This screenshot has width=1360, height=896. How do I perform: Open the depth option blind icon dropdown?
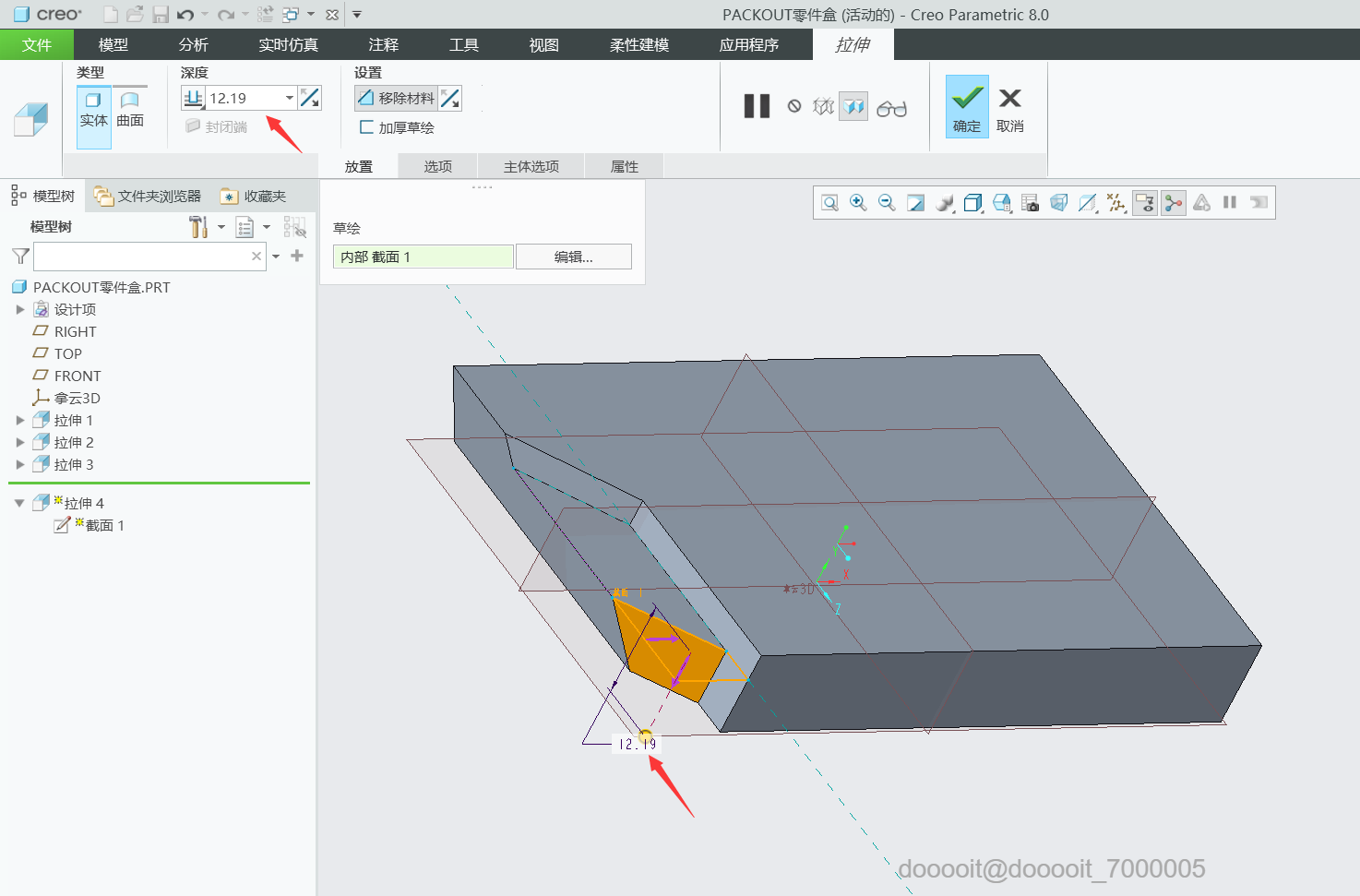(x=193, y=98)
